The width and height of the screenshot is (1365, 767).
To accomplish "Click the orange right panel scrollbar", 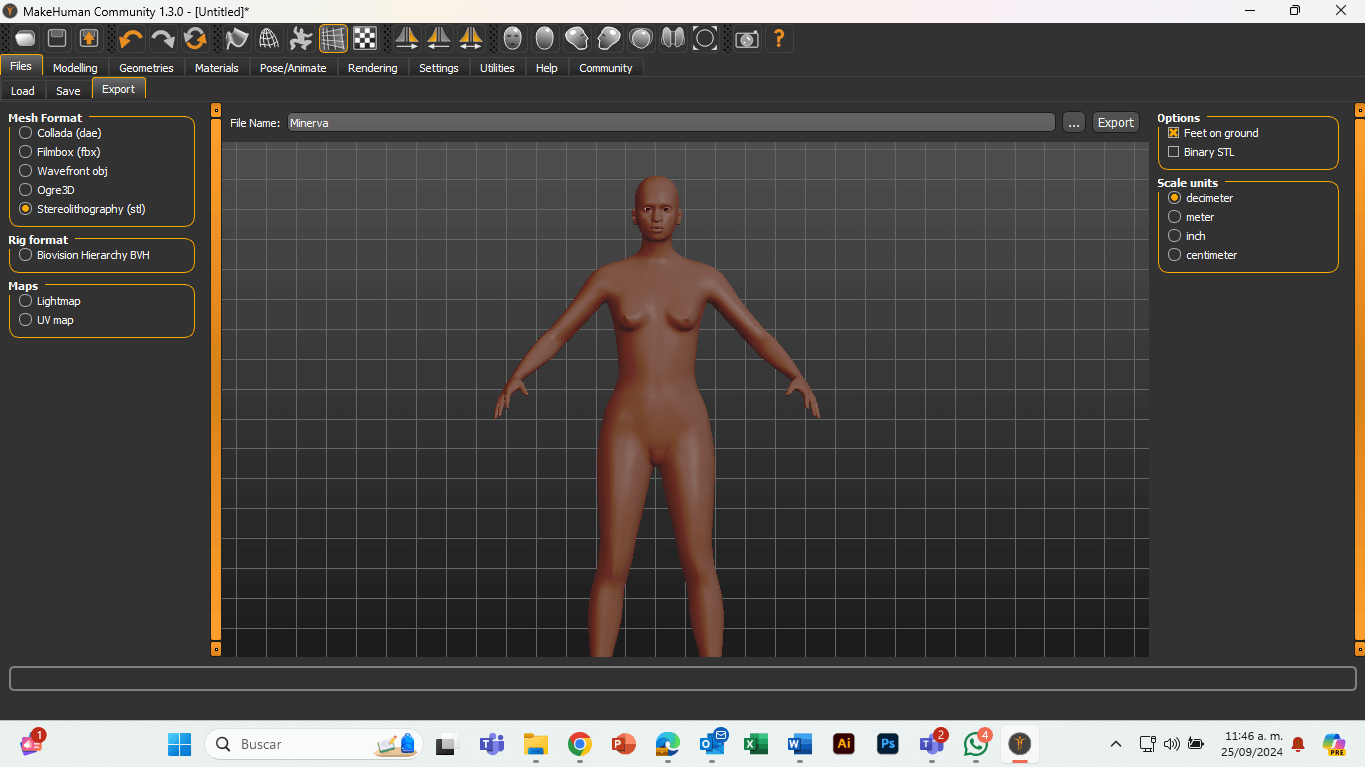I will click(1359, 379).
